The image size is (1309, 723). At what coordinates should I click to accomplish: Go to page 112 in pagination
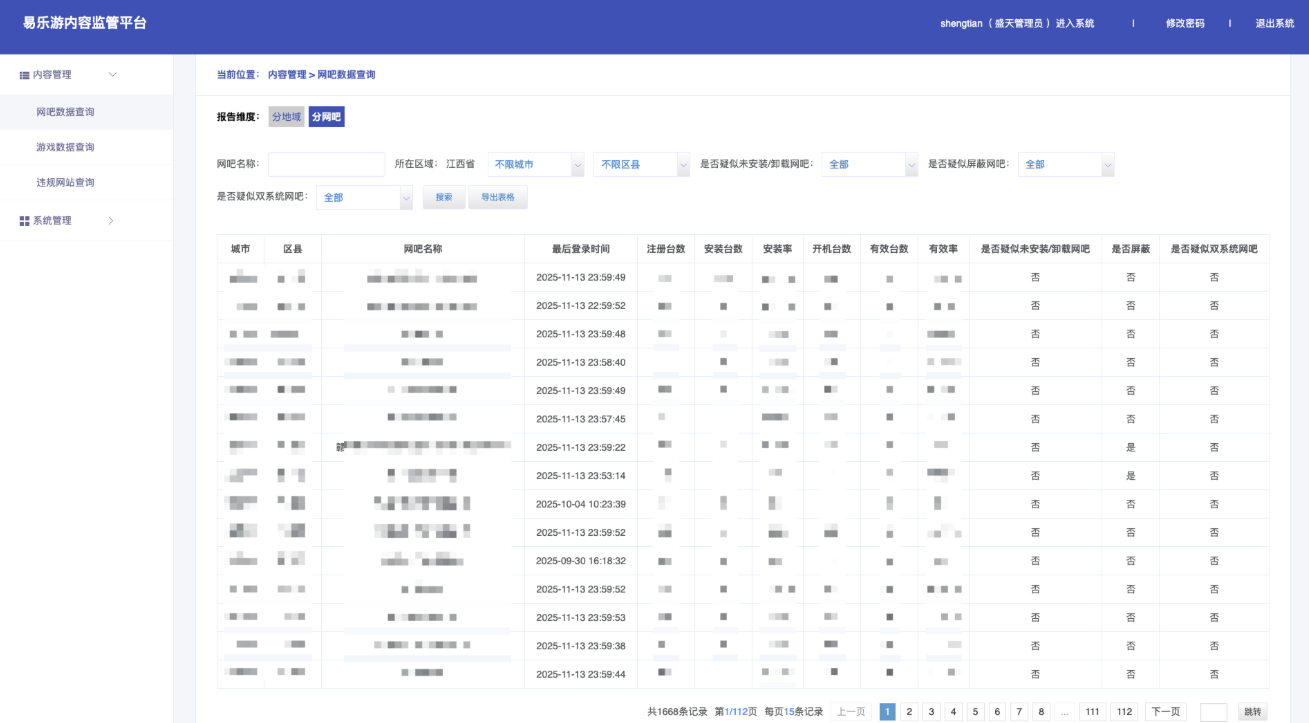(x=1124, y=712)
